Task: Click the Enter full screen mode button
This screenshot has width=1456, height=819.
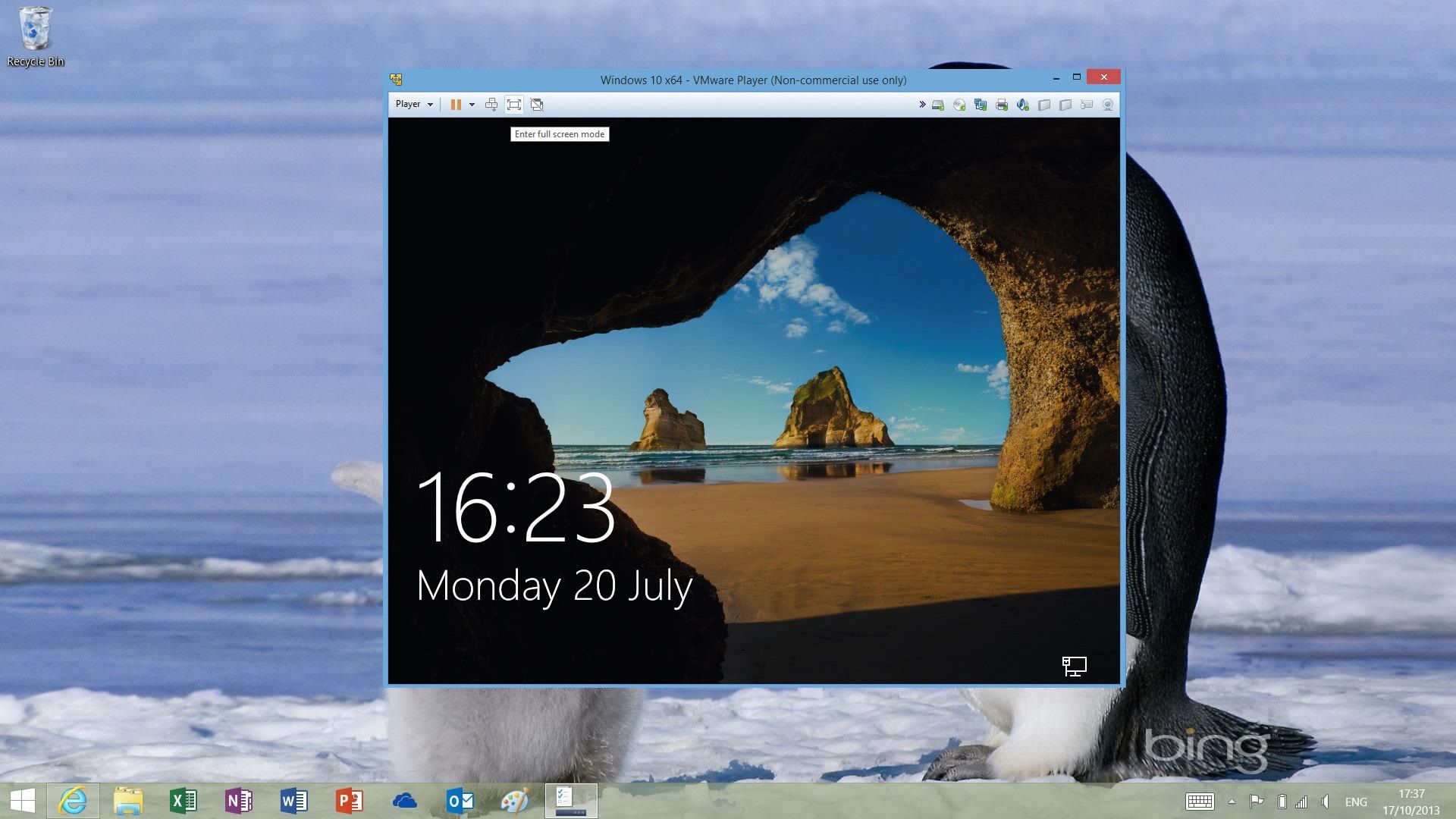Action: [x=513, y=104]
